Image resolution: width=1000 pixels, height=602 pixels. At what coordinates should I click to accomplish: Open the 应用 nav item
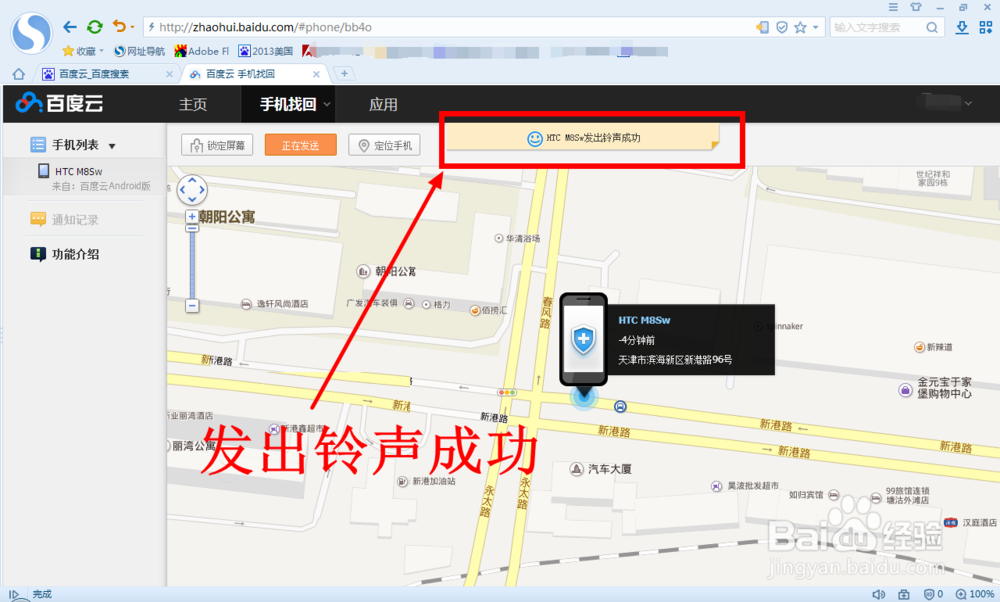point(383,104)
